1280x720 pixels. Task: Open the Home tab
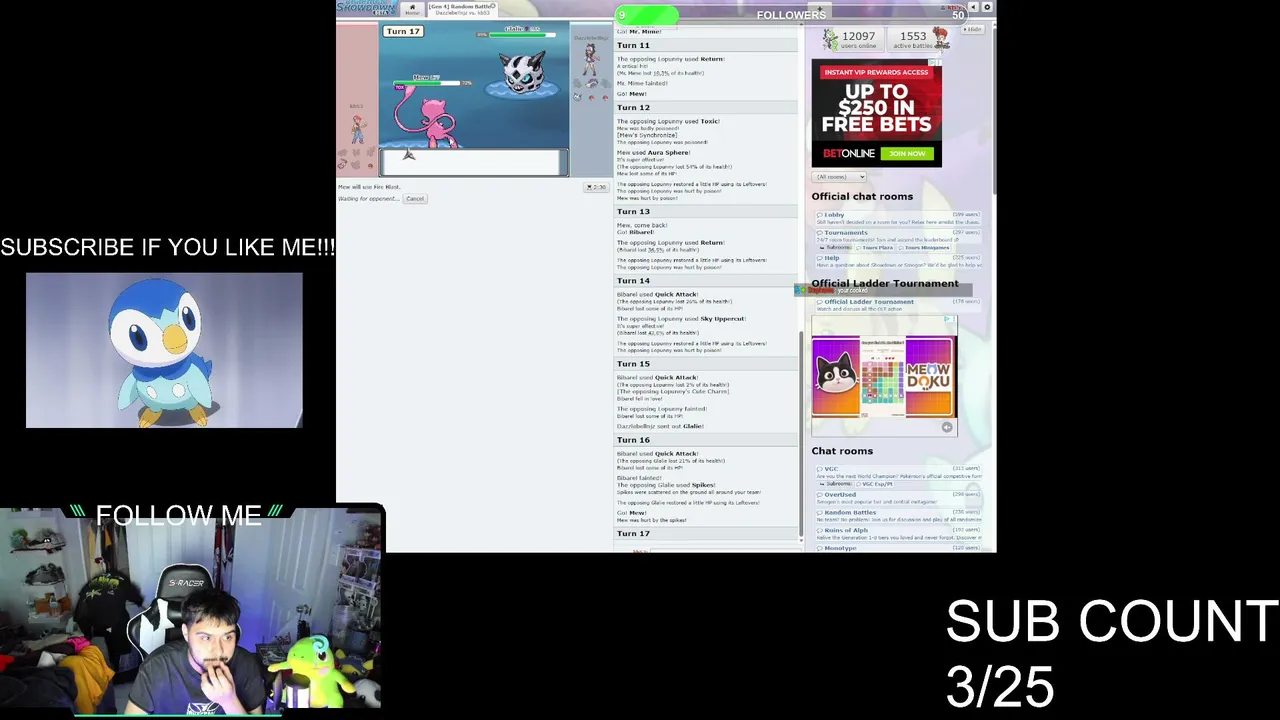[x=411, y=10]
